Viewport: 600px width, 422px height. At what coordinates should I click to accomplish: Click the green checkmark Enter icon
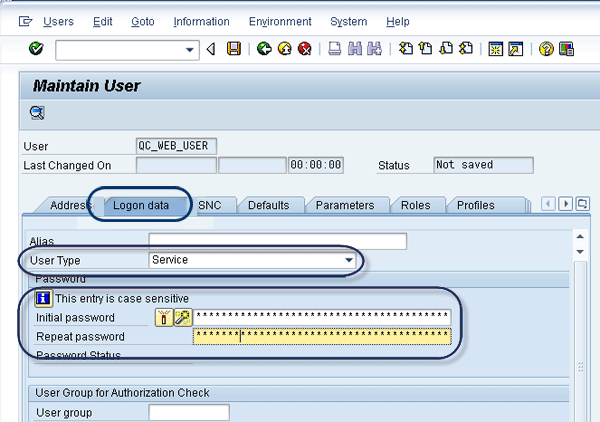click(36, 48)
